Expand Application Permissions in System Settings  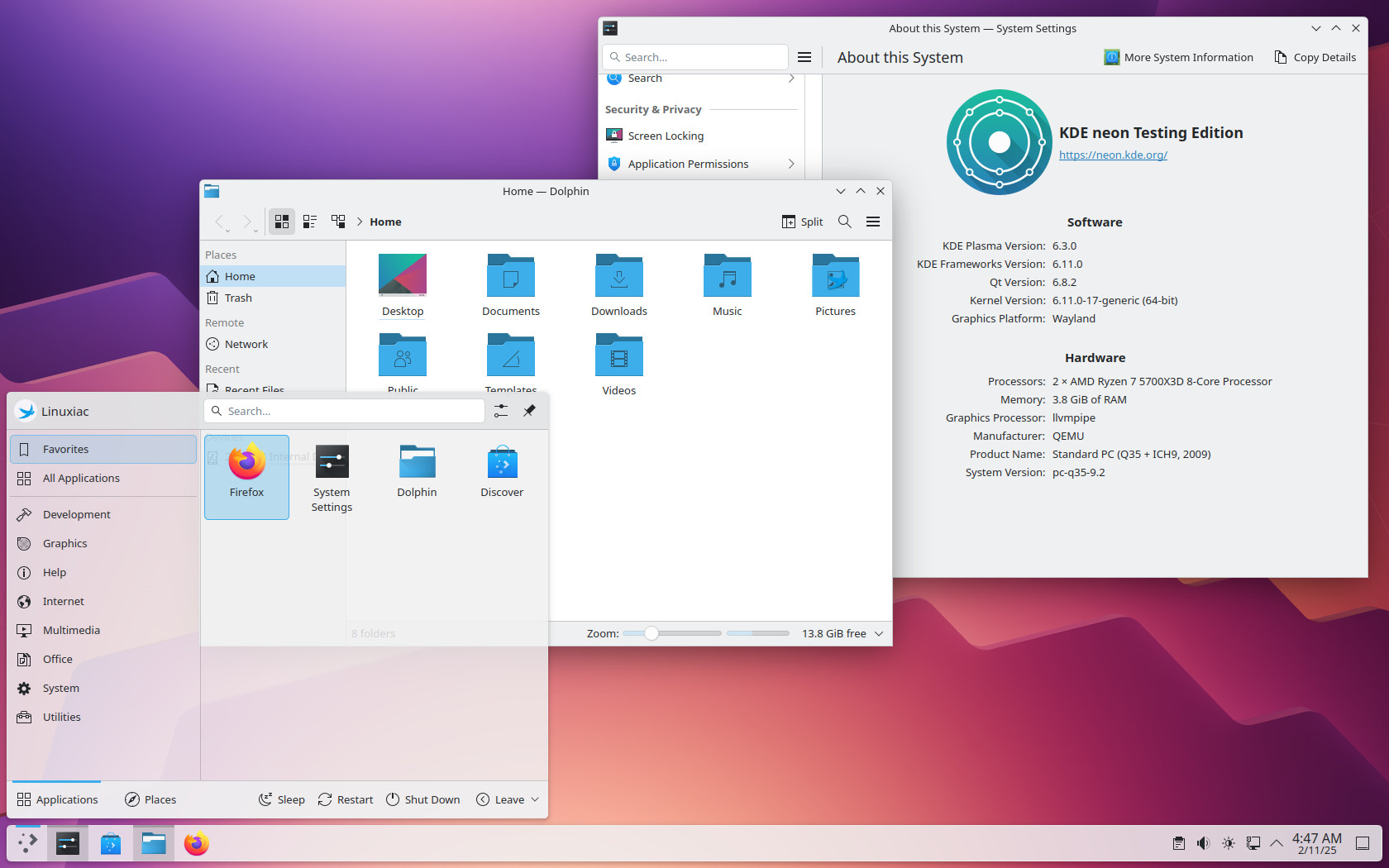[x=791, y=164]
